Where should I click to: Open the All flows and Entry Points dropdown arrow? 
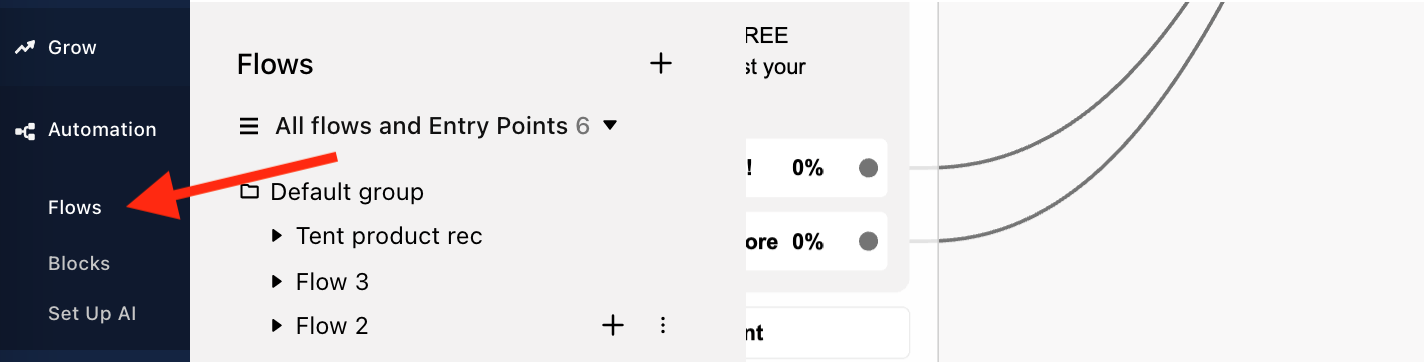[610, 126]
